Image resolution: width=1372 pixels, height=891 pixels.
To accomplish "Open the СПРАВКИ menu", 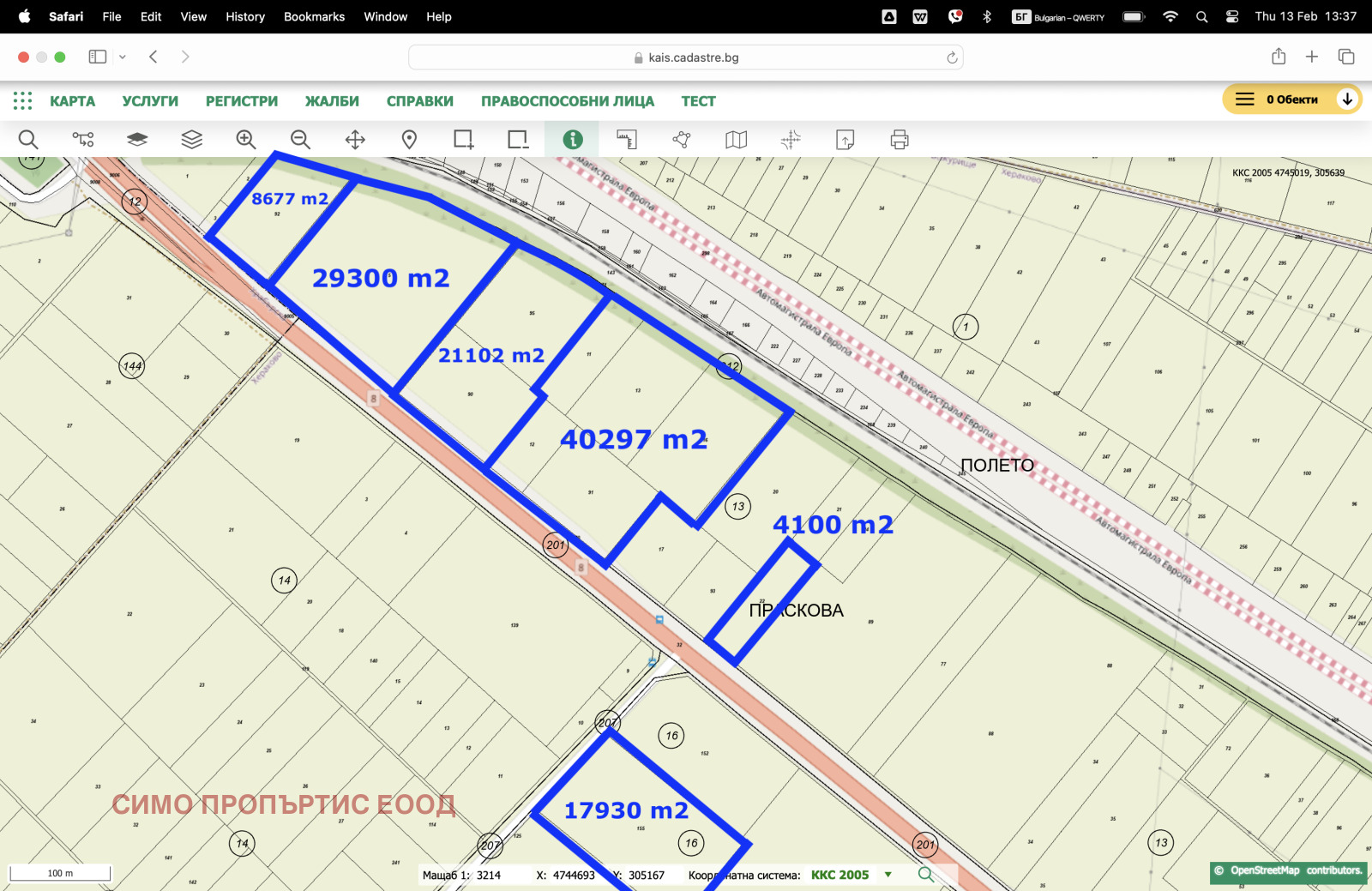I will 419,101.
